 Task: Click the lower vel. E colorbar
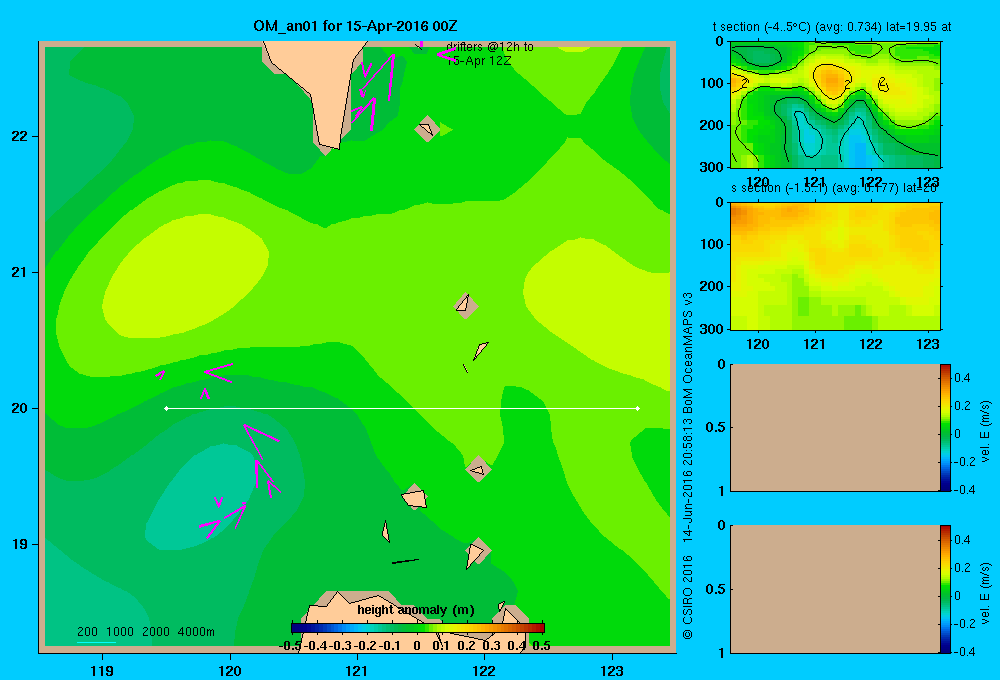click(x=945, y=589)
